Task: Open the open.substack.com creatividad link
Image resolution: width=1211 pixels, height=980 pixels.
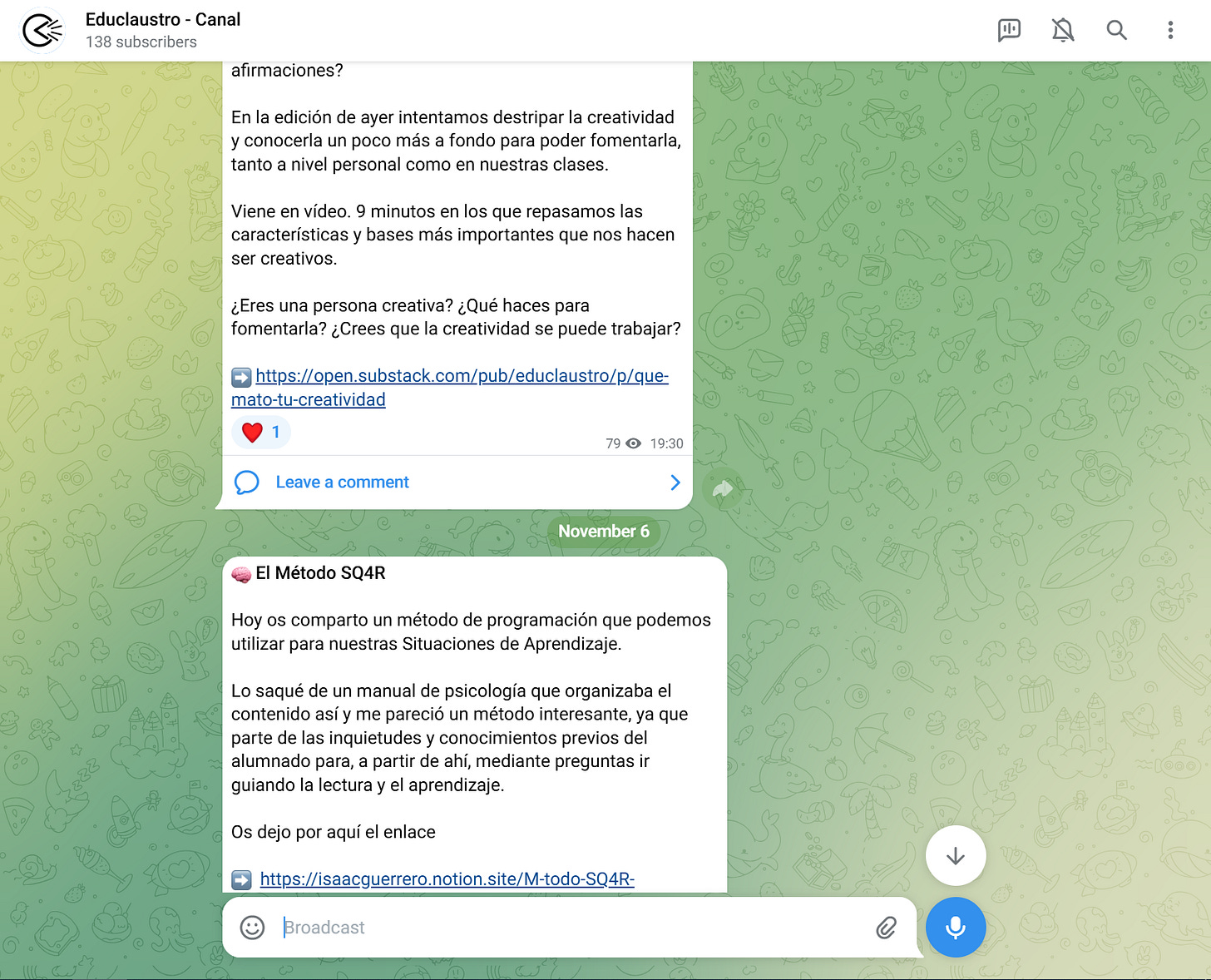Action: (450, 388)
